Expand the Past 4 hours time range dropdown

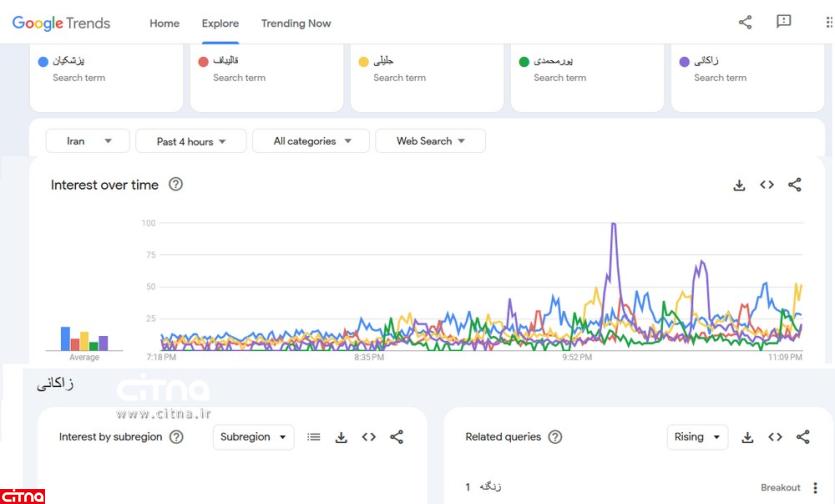pos(191,141)
